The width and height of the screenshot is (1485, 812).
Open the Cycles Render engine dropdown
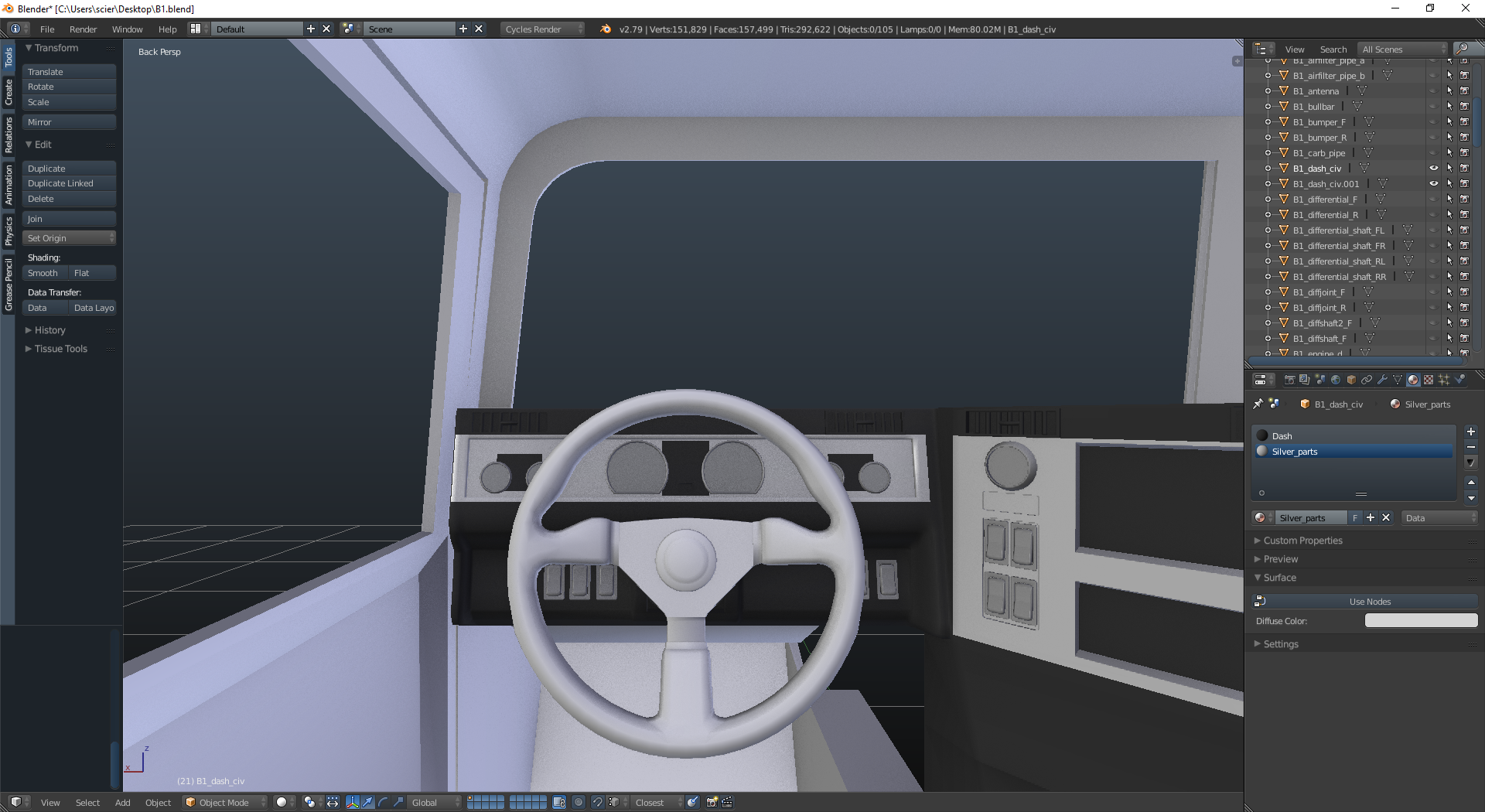(x=542, y=29)
